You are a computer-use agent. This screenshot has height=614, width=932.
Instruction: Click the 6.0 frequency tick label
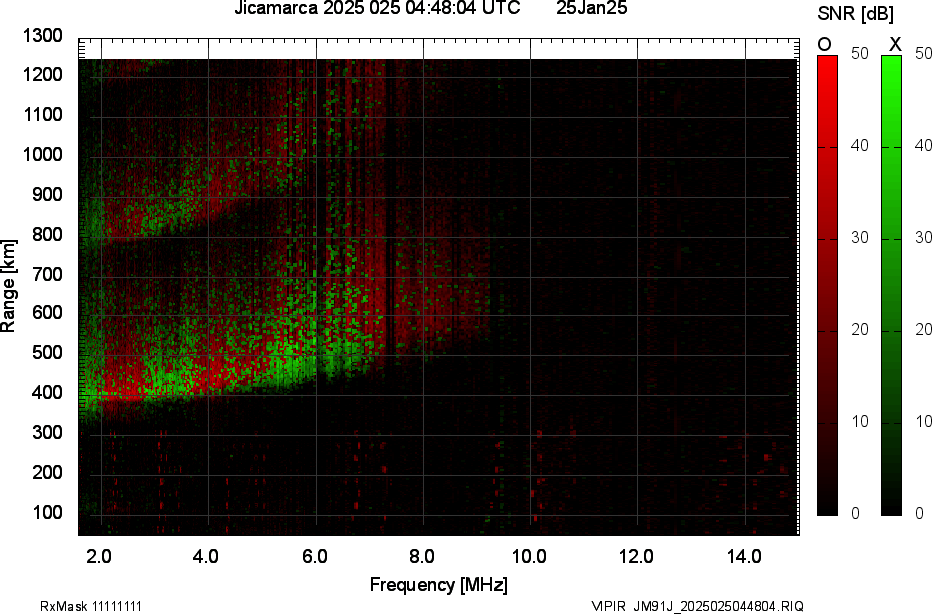314,557
